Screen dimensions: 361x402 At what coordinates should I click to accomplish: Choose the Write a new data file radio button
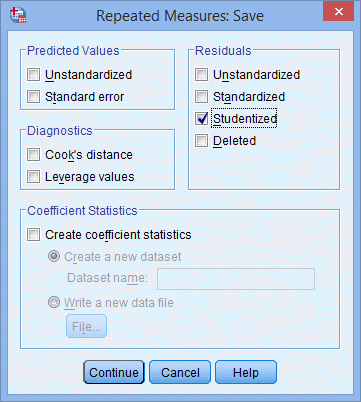pos(54,303)
